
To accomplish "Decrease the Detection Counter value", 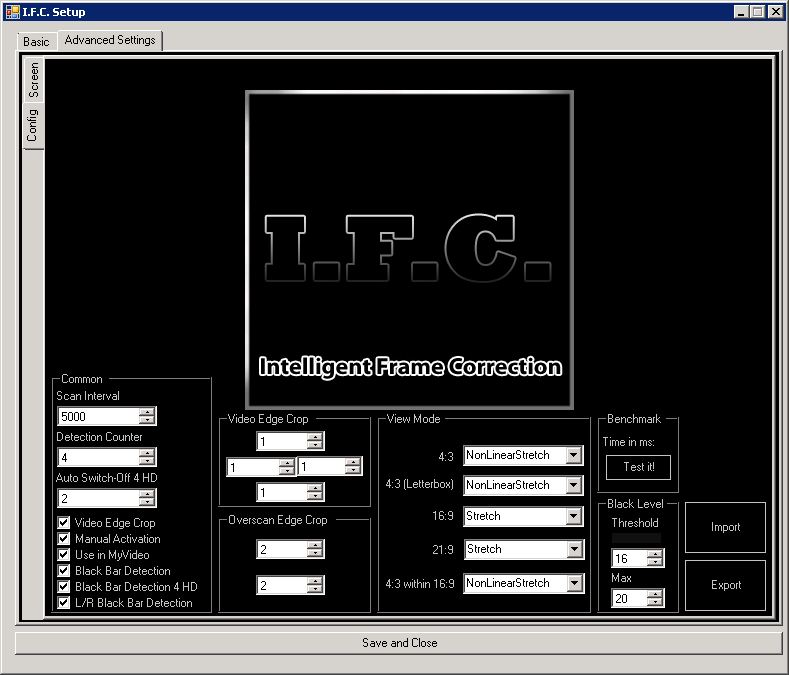I will tap(147, 461).
